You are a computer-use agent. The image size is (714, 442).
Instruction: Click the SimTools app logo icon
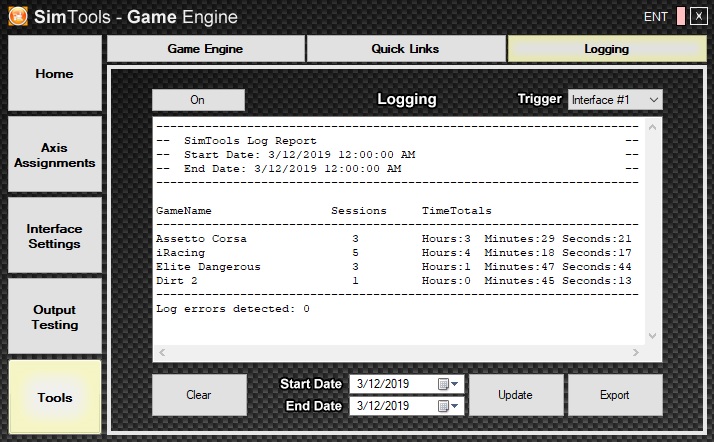[18, 17]
